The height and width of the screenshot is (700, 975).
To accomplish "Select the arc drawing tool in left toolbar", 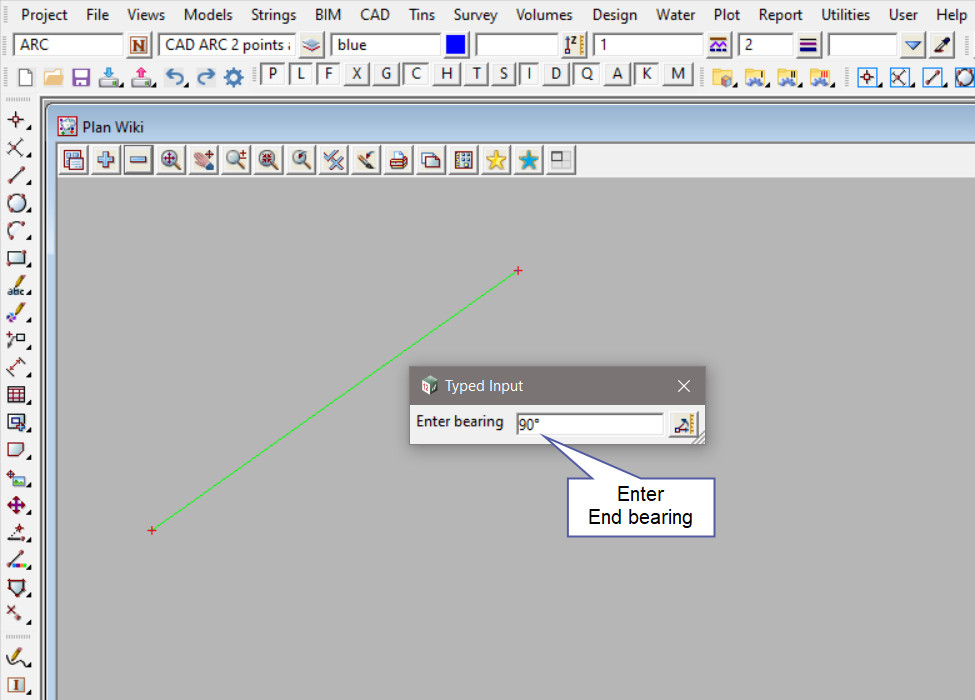I will coord(16,231).
